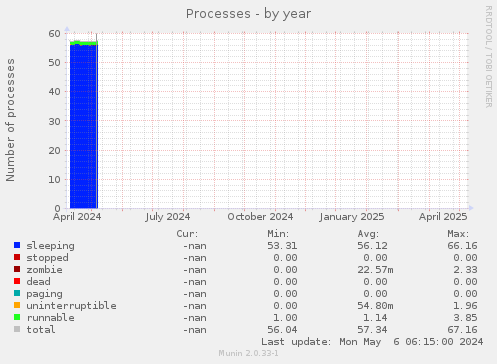Screen dimensions: 497x364
Task: Click the y-axis tick label 40
Action: click(x=55, y=92)
